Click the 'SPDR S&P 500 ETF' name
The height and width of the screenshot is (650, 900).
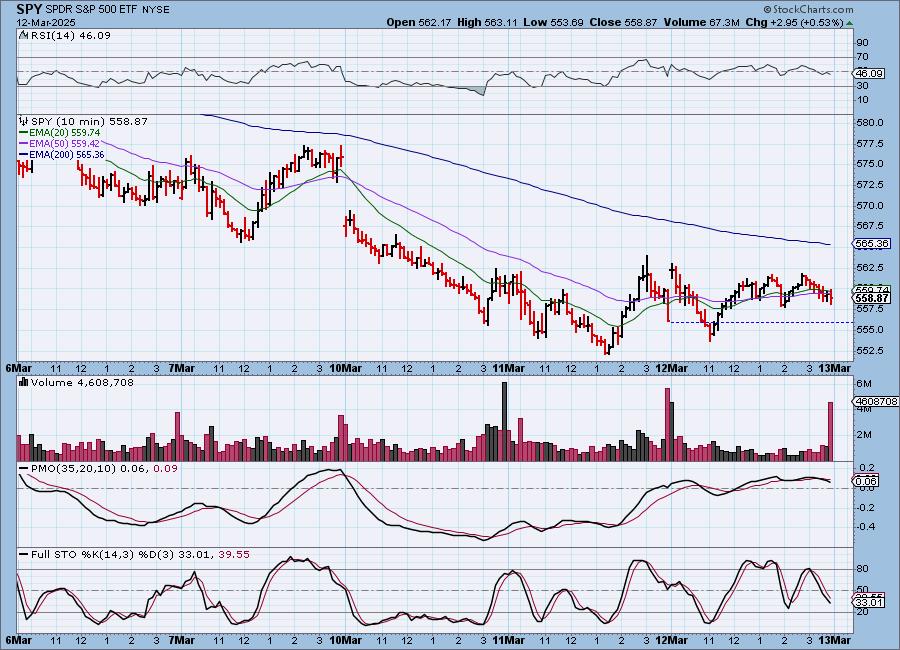click(x=91, y=10)
